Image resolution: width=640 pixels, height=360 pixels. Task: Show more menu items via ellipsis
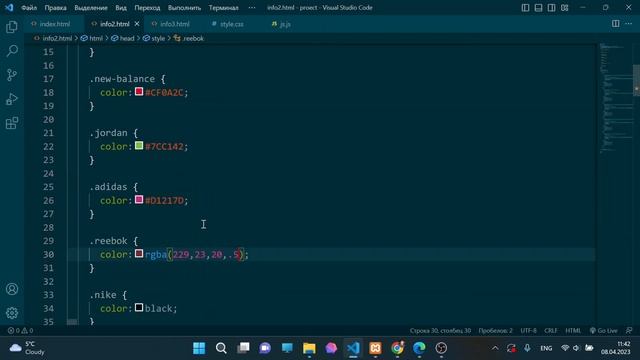[x=252, y=8]
